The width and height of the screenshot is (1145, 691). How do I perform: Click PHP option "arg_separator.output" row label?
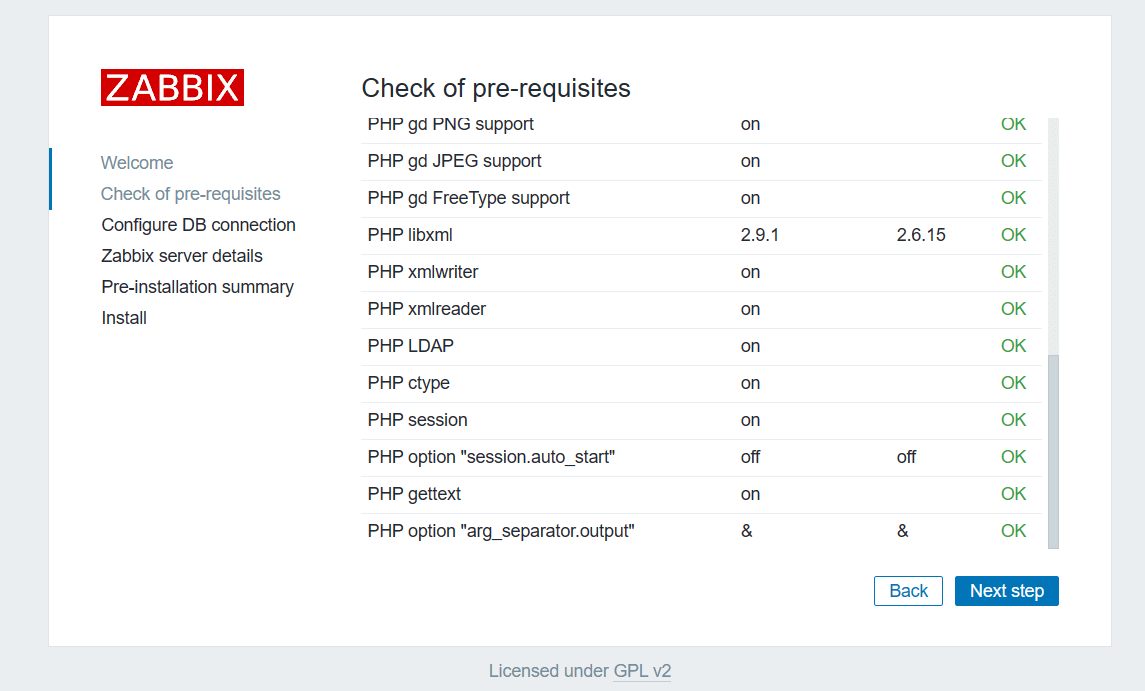click(x=501, y=531)
